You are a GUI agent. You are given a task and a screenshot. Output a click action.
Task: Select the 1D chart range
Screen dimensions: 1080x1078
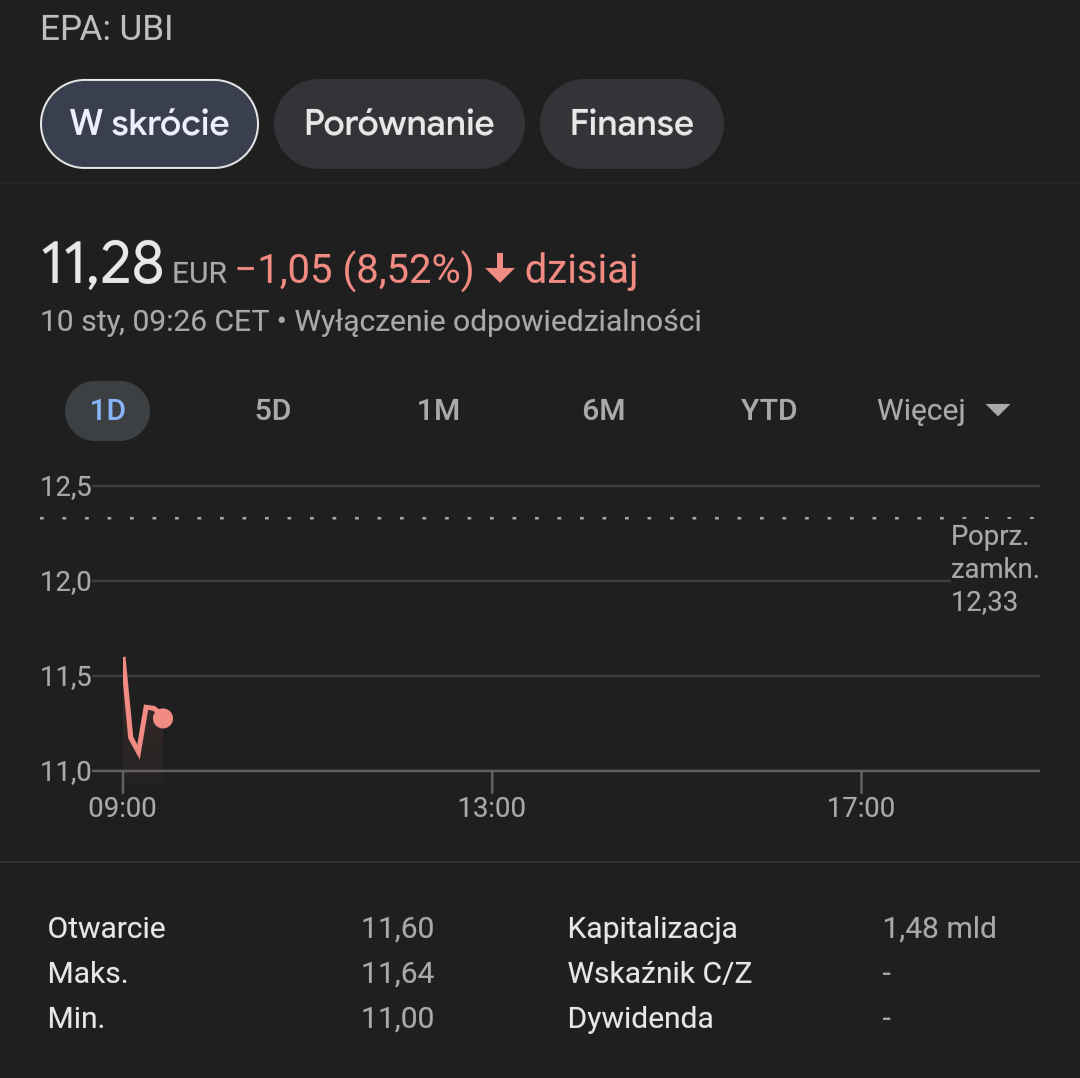coord(108,410)
